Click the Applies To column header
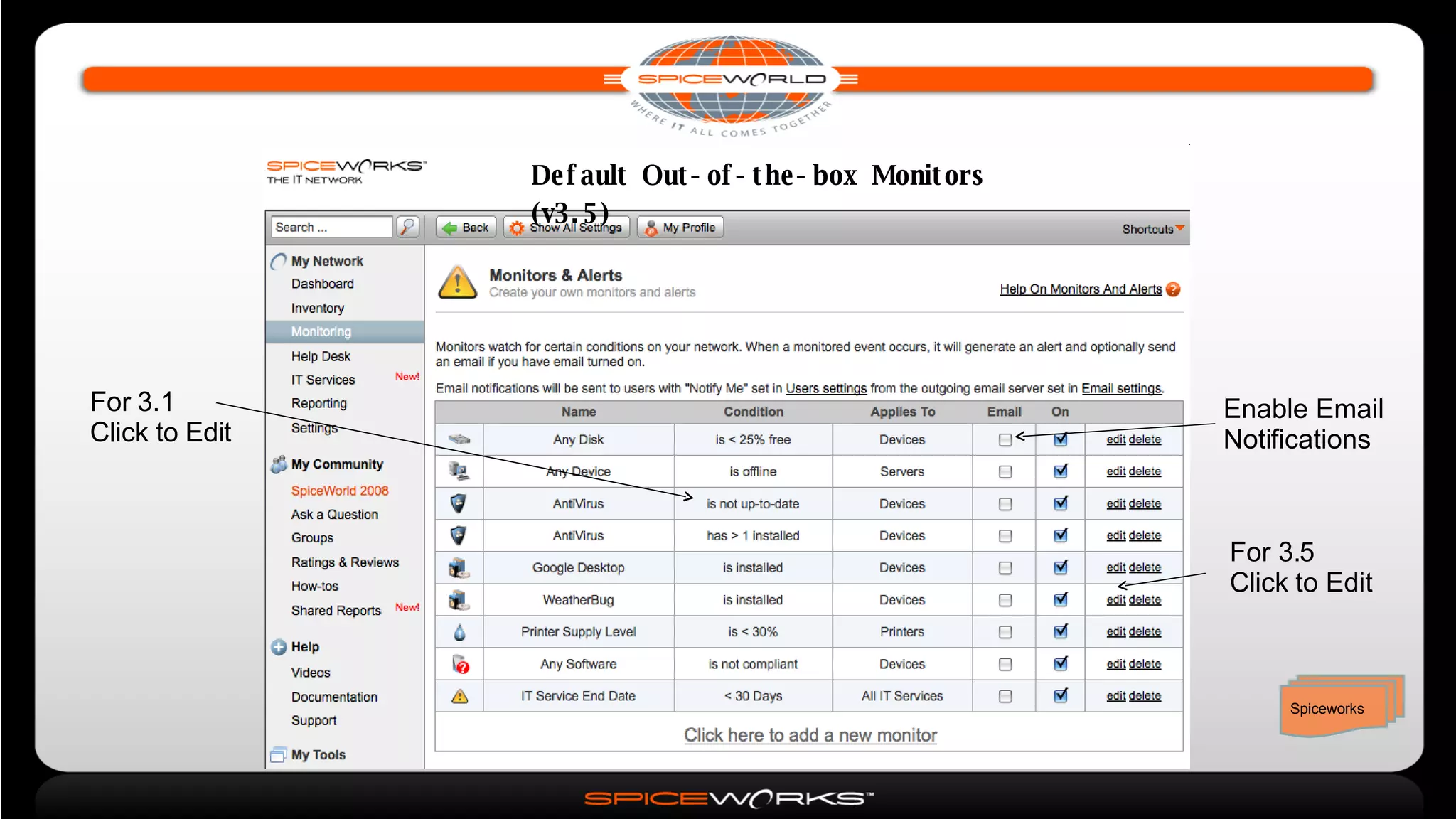This screenshot has height=819, width=1456. tap(903, 412)
